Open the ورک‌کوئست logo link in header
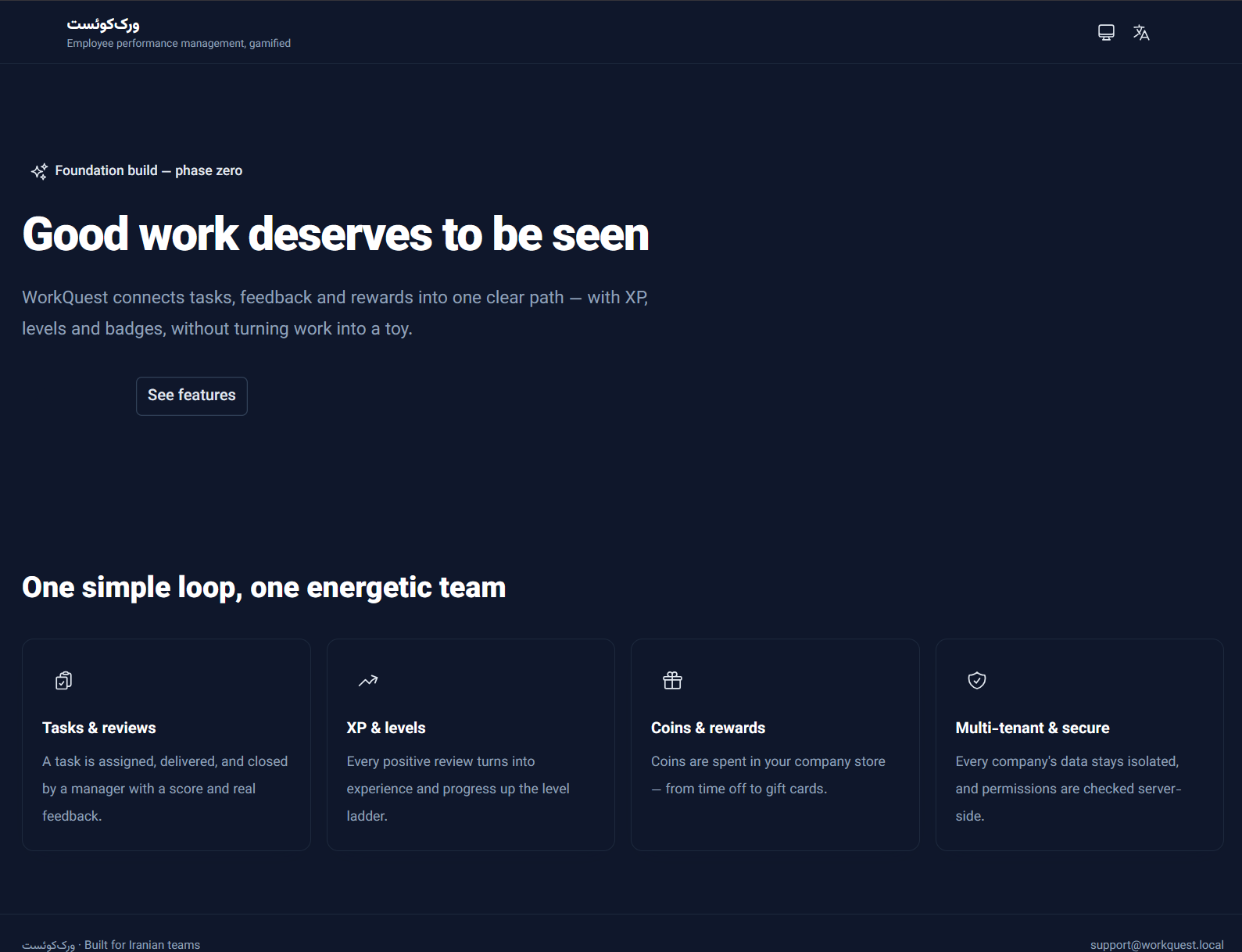1242x952 pixels. point(103,24)
